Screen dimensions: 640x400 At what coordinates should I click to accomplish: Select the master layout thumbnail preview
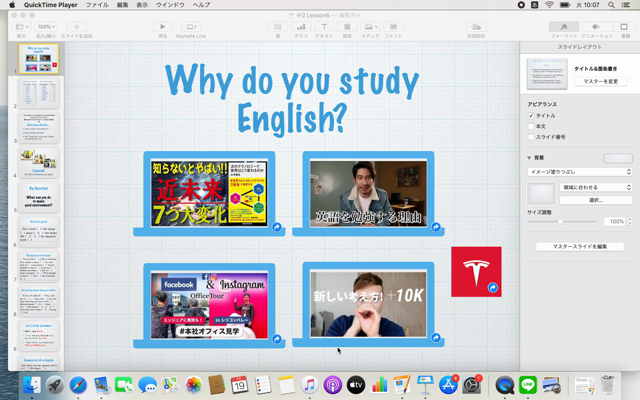(547, 74)
